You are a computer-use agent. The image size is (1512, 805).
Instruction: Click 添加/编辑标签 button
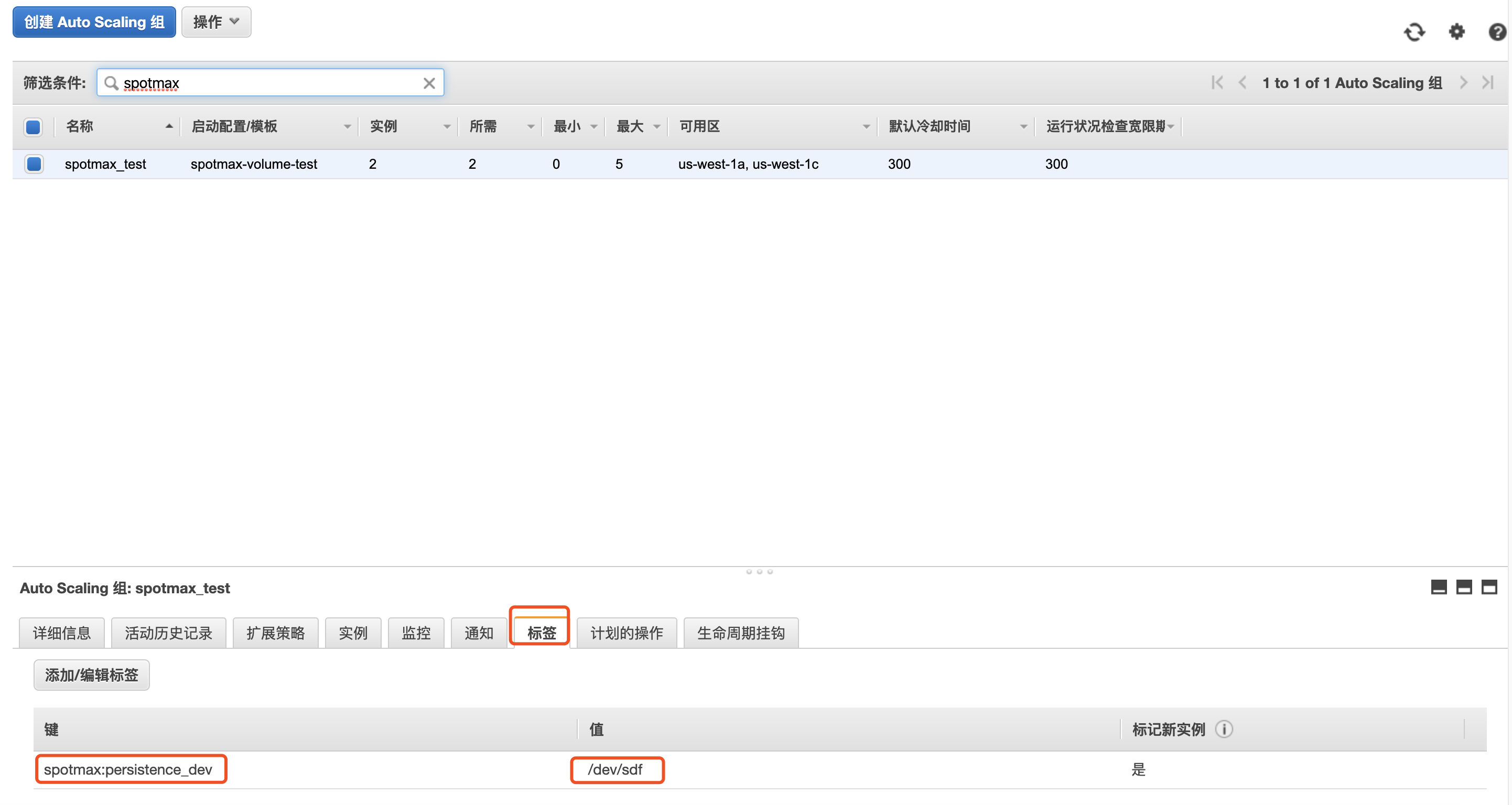92,675
